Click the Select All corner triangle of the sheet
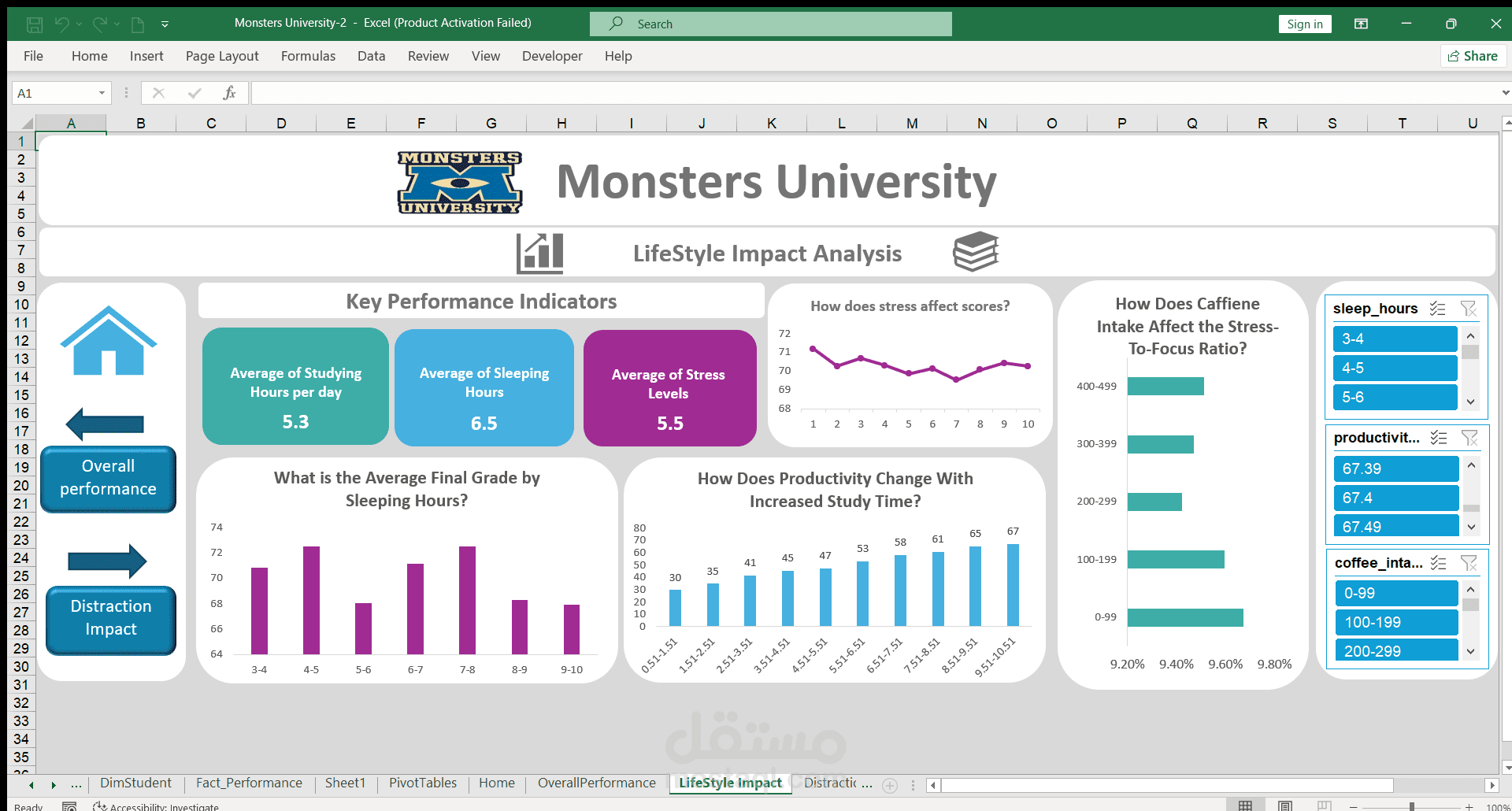The image size is (1512, 811). (x=26, y=123)
